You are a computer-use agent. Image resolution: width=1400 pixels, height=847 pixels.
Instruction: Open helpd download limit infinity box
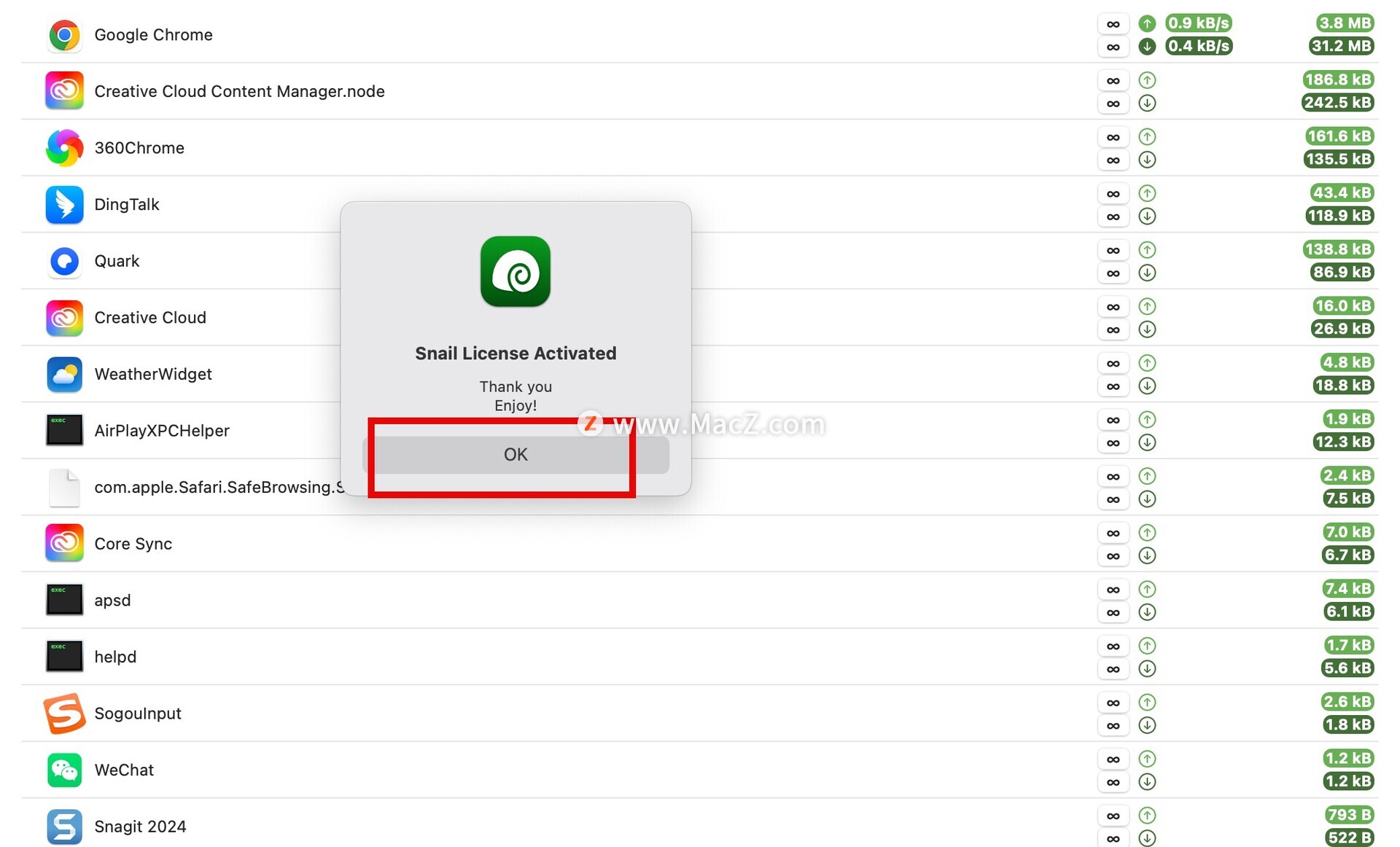point(1113,668)
